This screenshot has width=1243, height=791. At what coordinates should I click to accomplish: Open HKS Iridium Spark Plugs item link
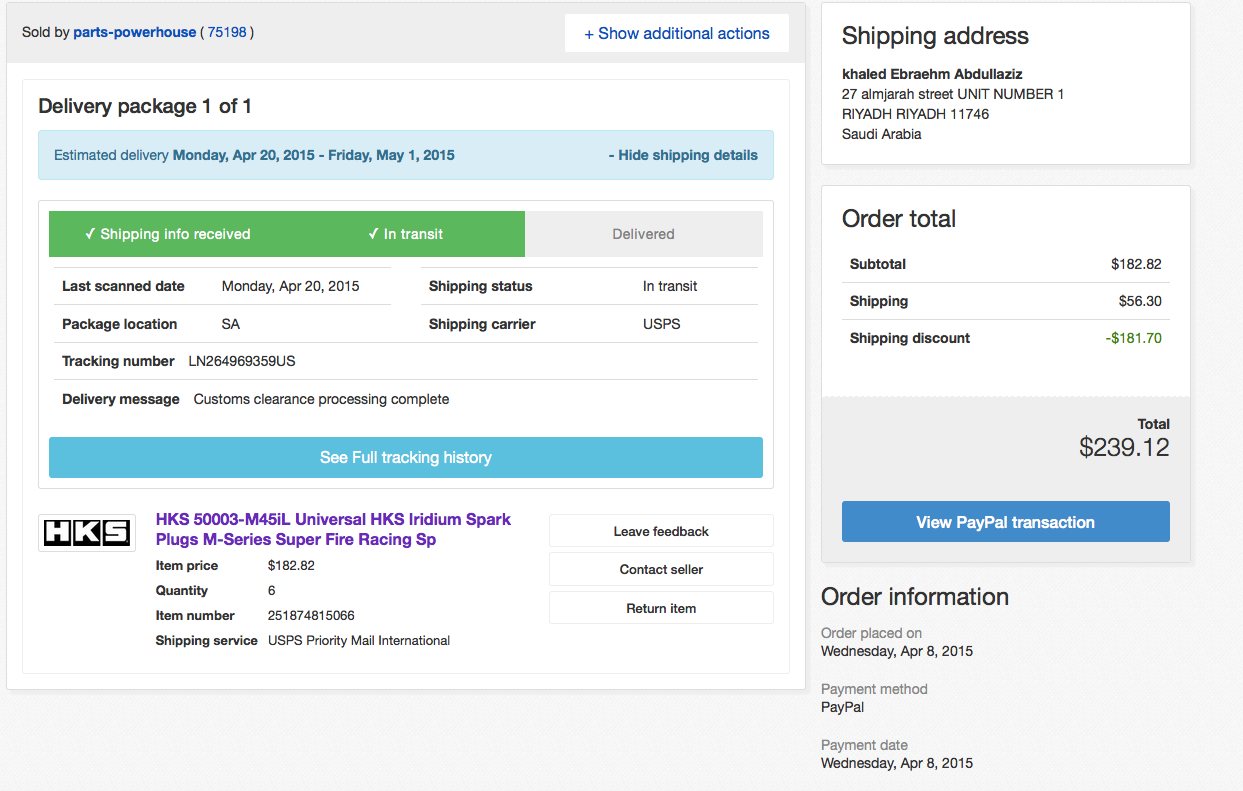pos(333,529)
